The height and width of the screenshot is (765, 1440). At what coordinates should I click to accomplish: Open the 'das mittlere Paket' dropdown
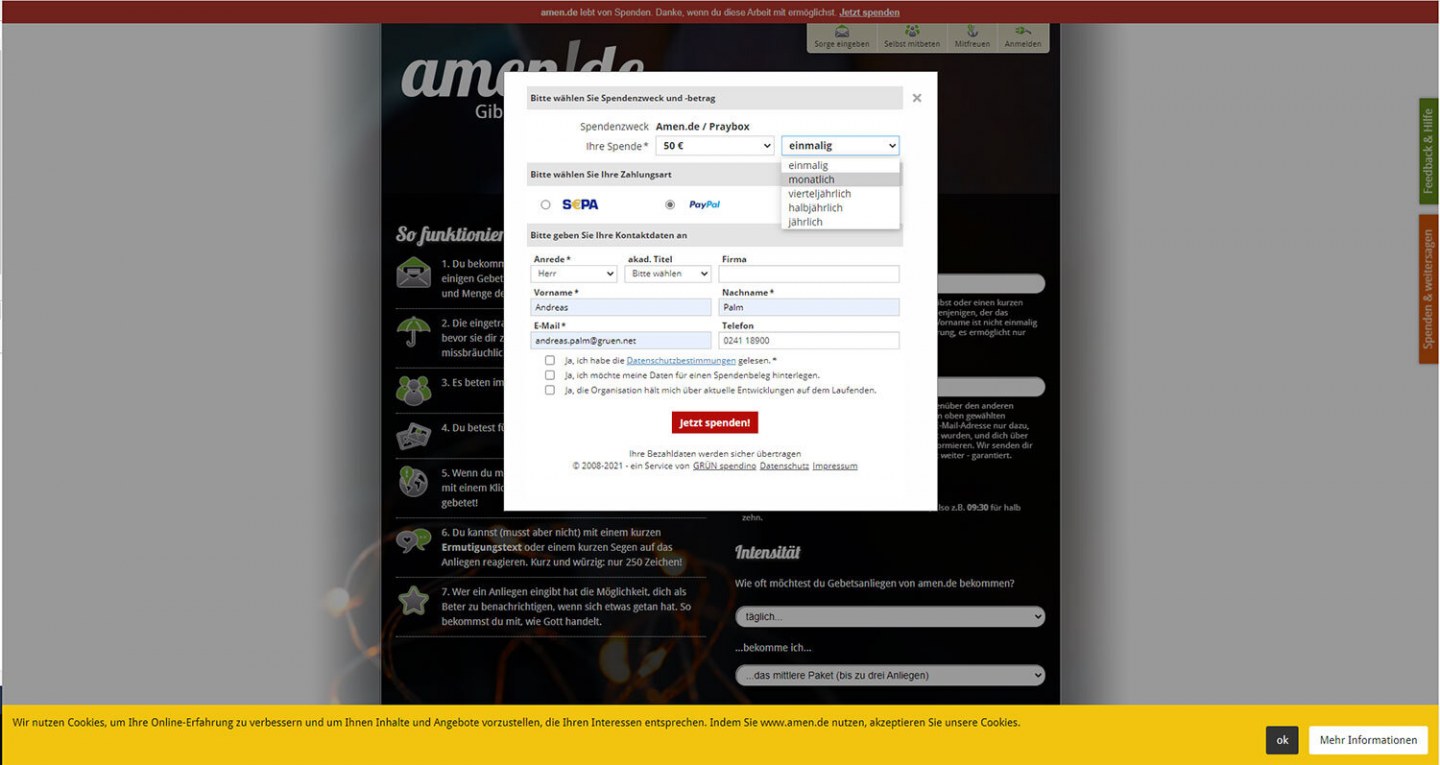890,675
